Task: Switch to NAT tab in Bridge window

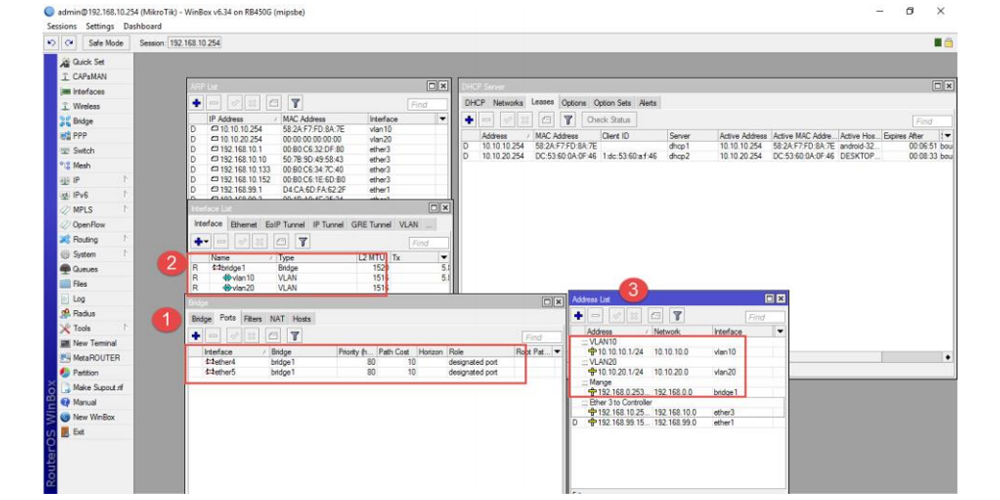Action: pos(277,318)
